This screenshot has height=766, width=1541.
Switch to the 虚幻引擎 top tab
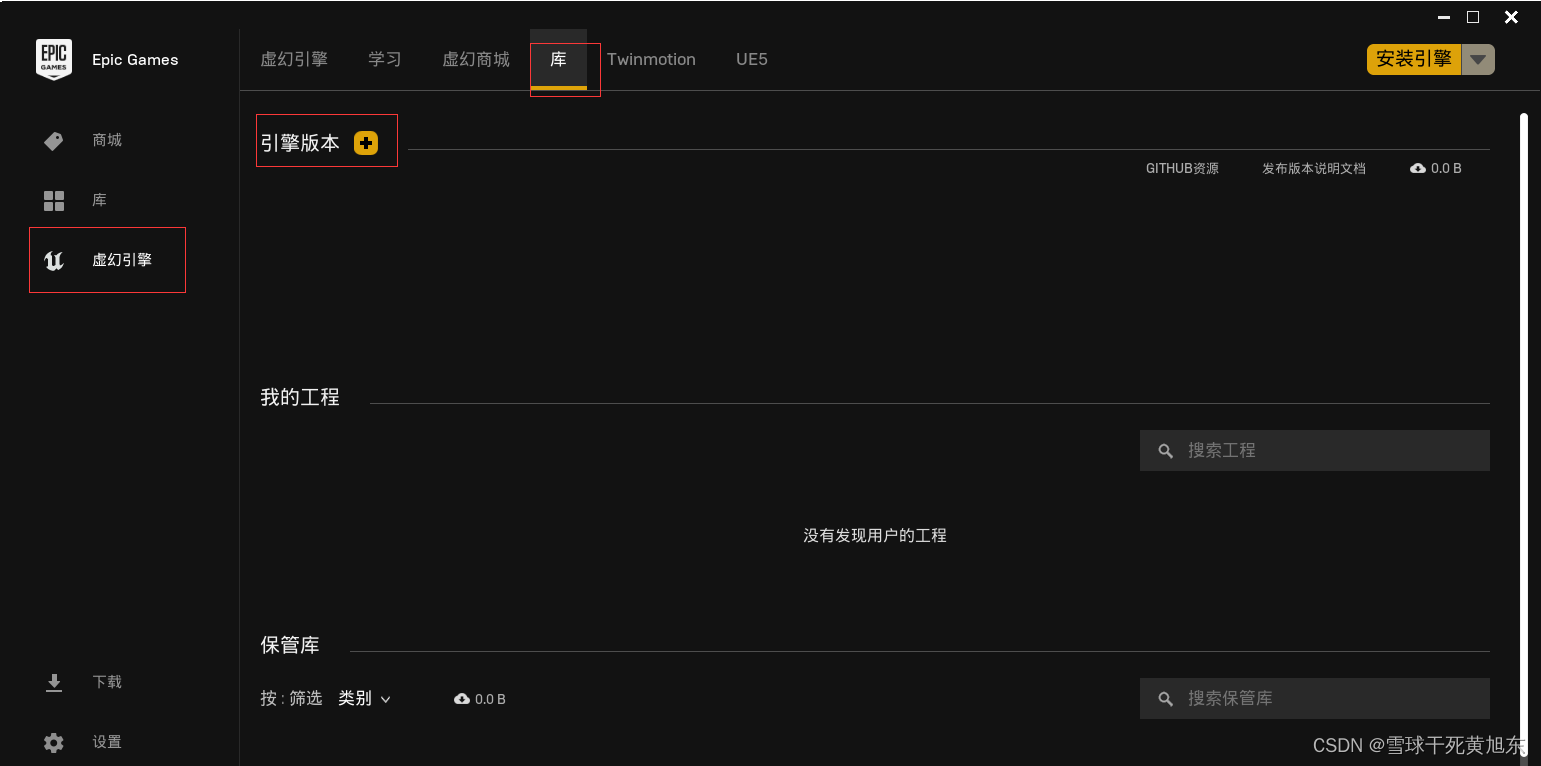click(294, 60)
